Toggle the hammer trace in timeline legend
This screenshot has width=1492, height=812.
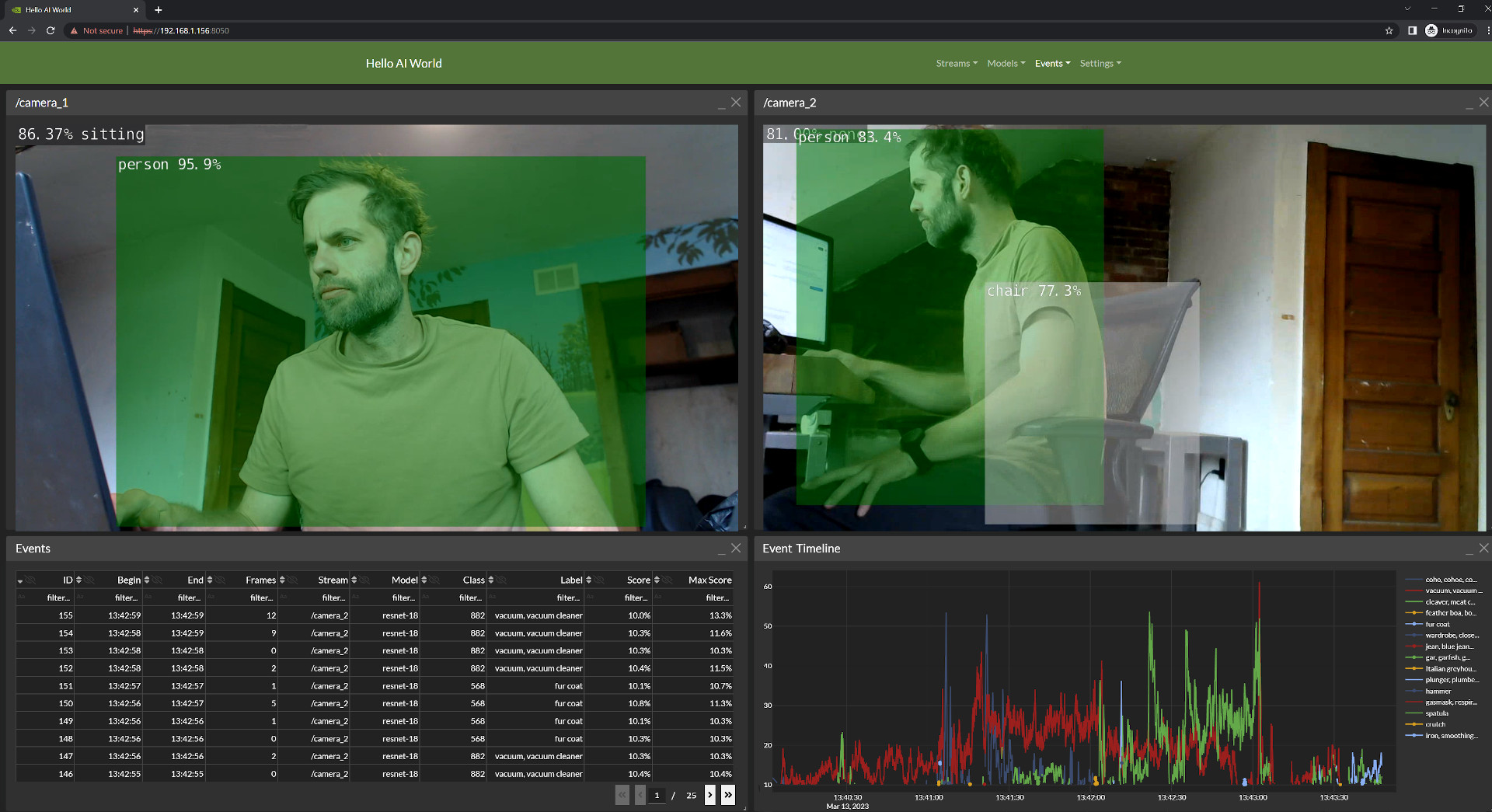click(x=1438, y=691)
